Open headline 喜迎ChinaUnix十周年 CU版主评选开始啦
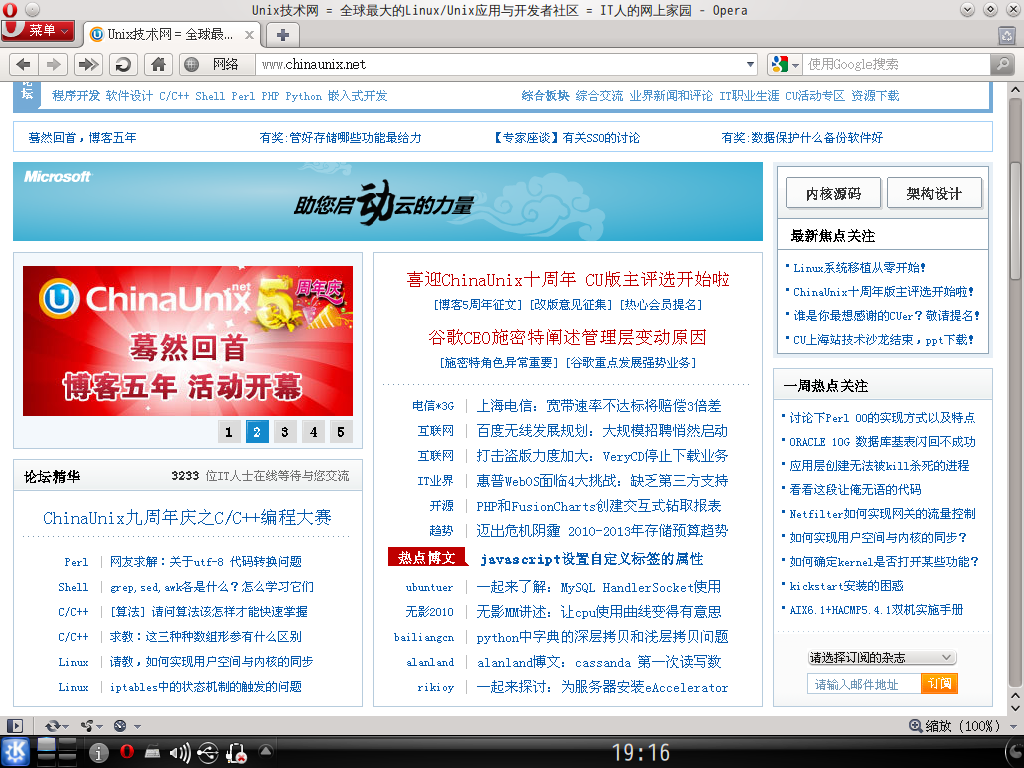 click(568, 280)
